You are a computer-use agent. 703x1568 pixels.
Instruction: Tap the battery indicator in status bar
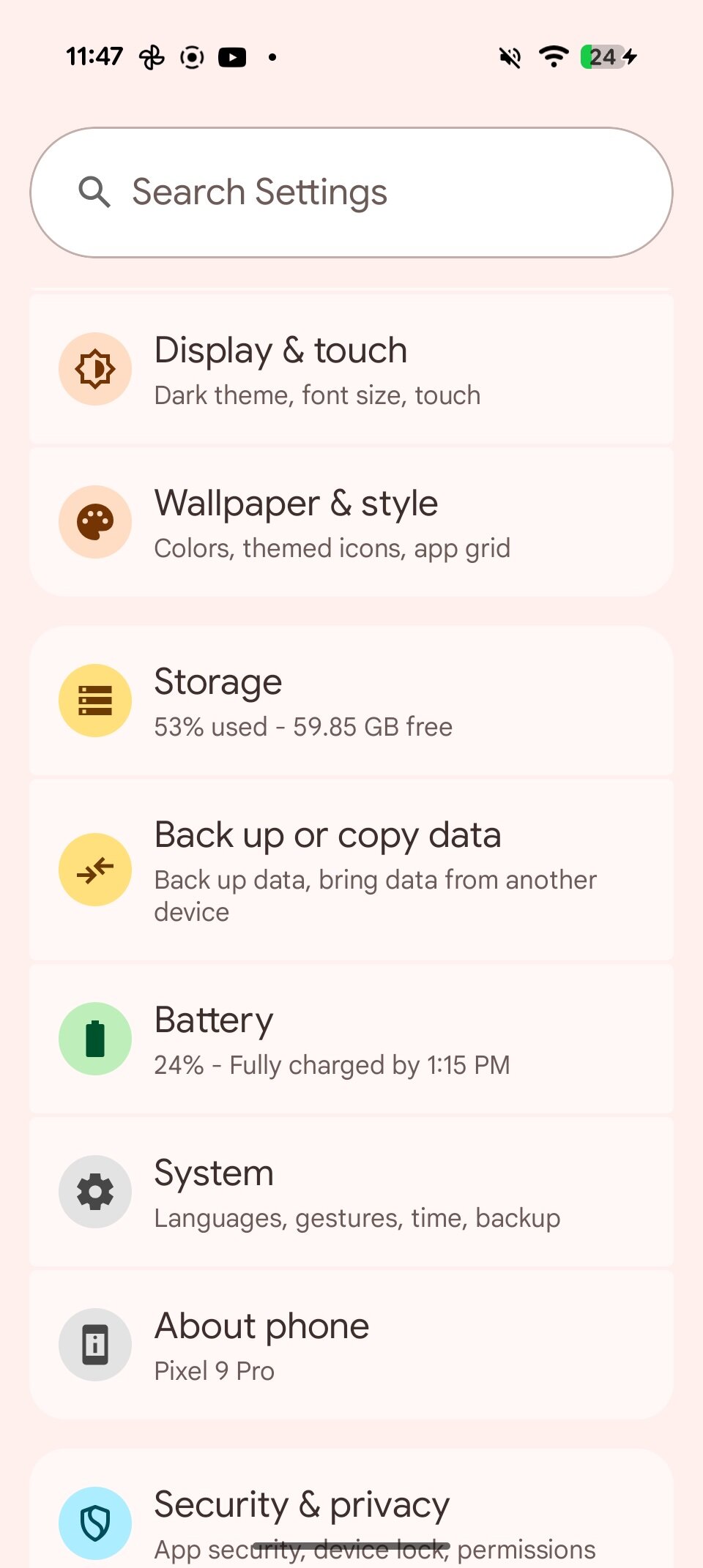click(608, 57)
